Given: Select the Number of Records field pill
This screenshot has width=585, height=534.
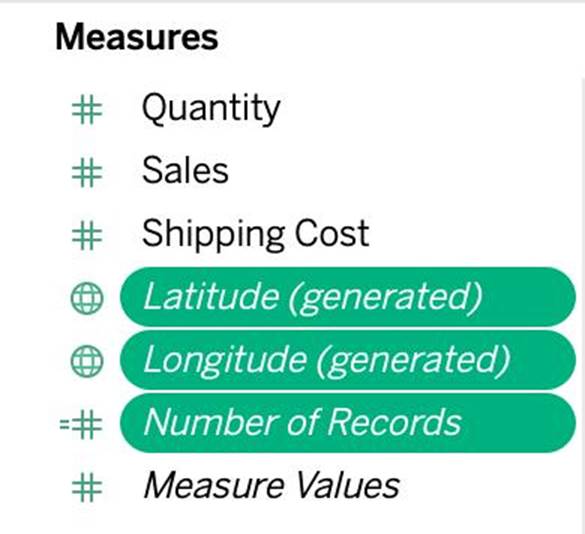Looking at the screenshot, I should pos(348,423).
